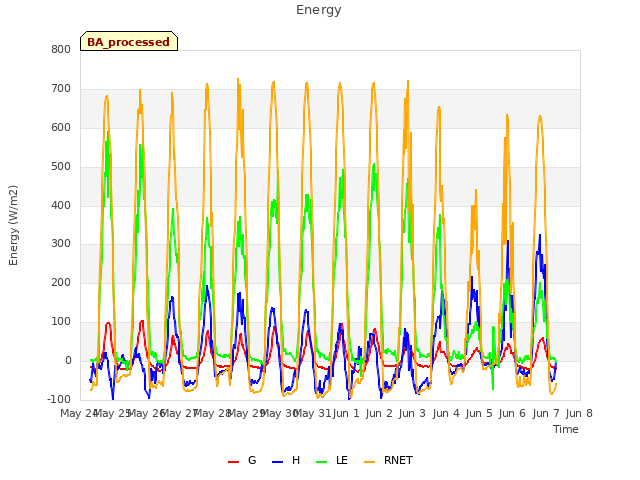Click the 'May 31' x-axis tick label

click(x=312, y=413)
